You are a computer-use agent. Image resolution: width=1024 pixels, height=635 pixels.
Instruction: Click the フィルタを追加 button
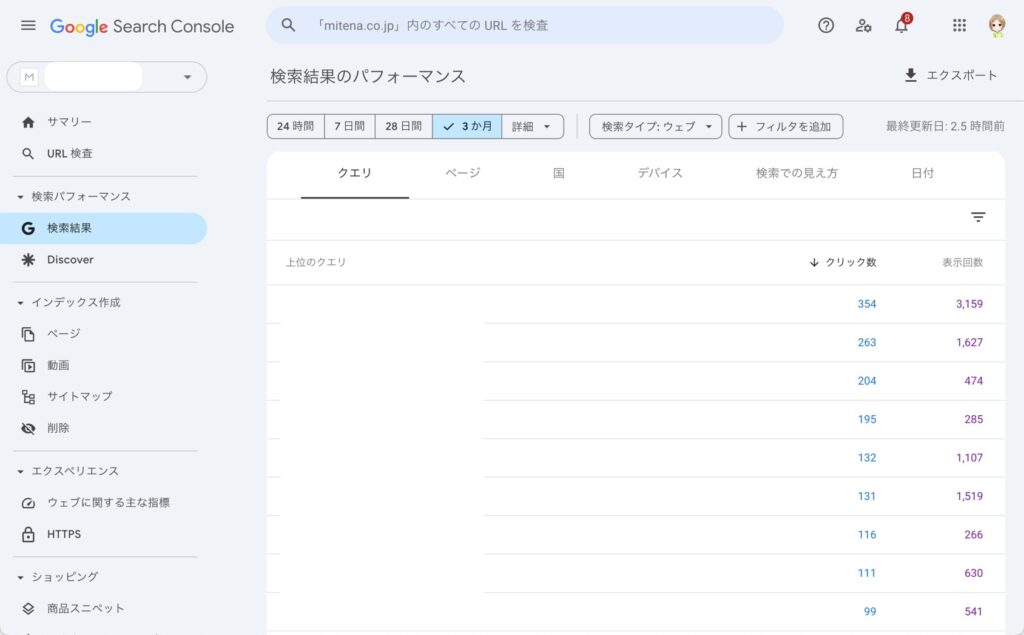coord(785,127)
